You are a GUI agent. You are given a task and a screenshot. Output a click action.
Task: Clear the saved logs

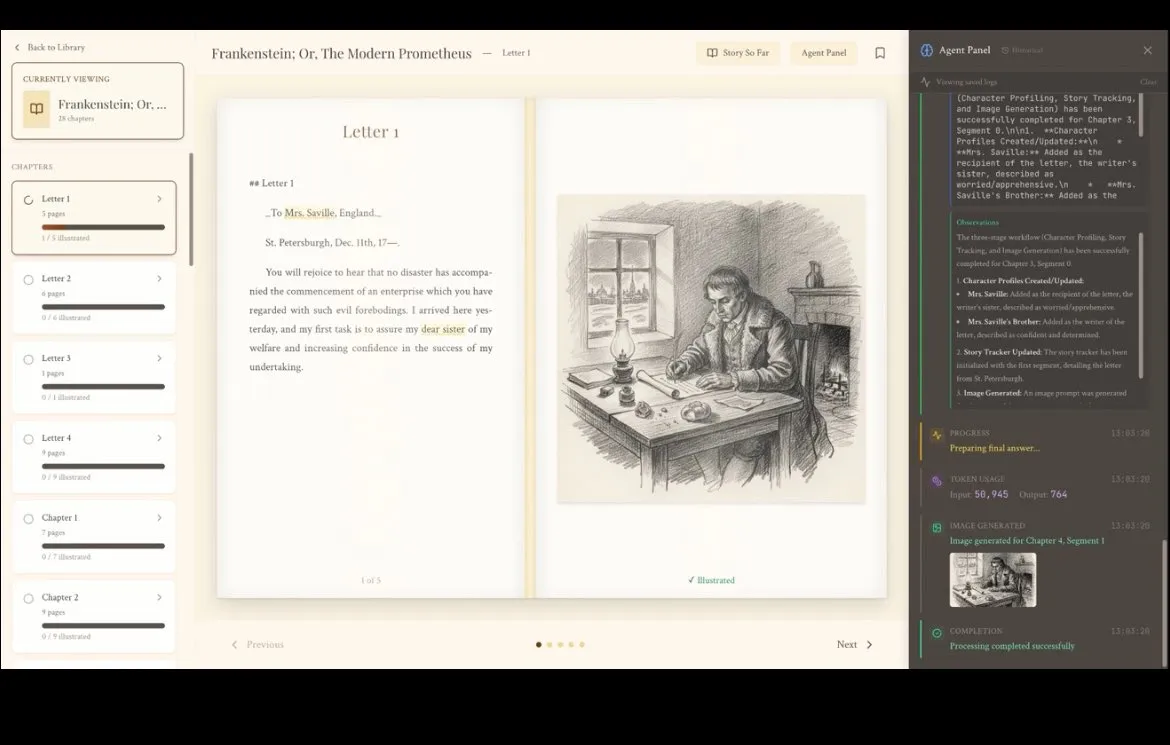point(1148,82)
